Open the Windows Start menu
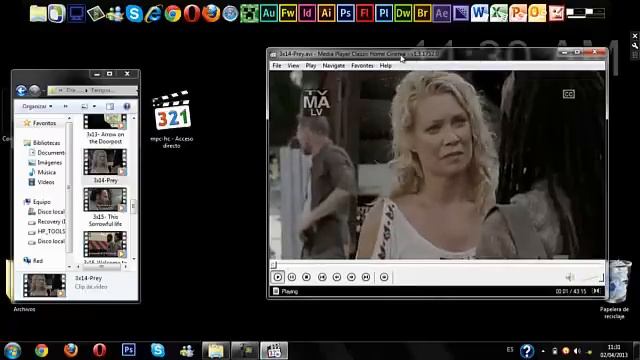The height and width of the screenshot is (360, 640). [12, 351]
